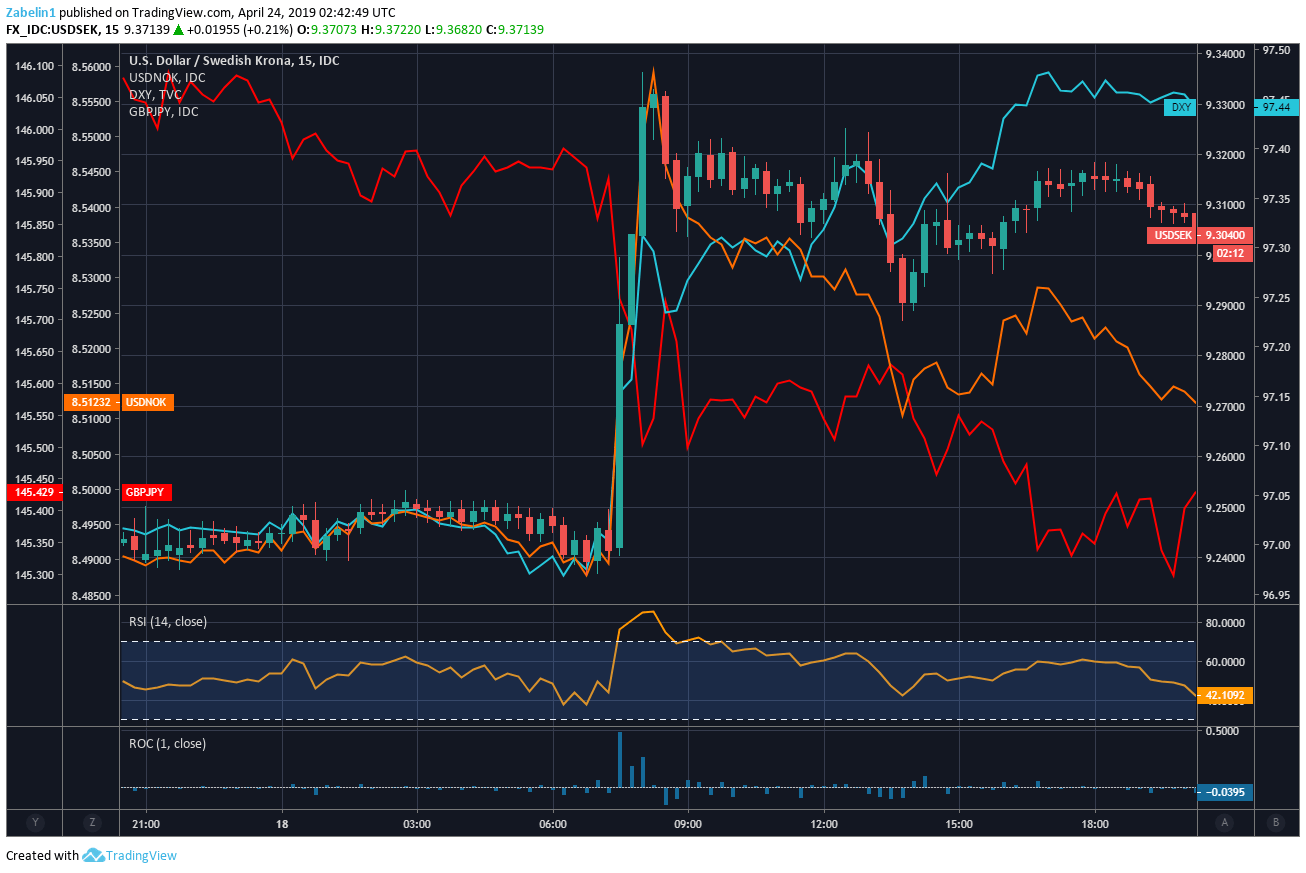Click the 8.51232 USDNOK value label
1306x873 pixels.
(x=91, y=402)
